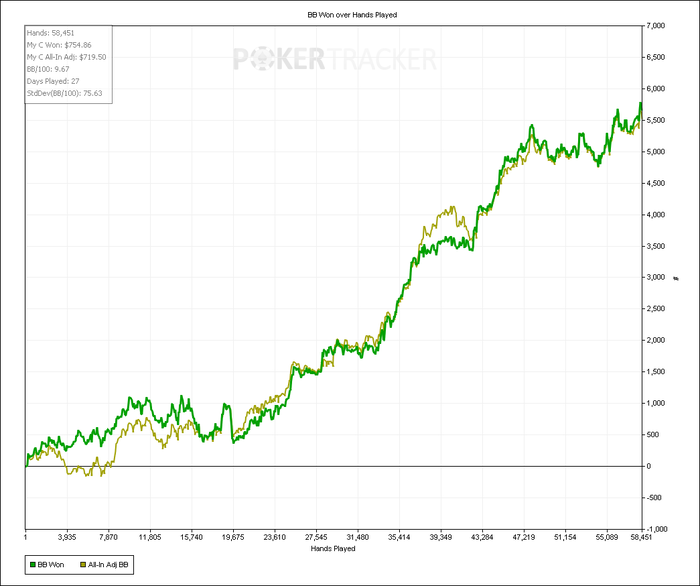
Task: Click x-axis label 7,870
Action: point(108,537)
